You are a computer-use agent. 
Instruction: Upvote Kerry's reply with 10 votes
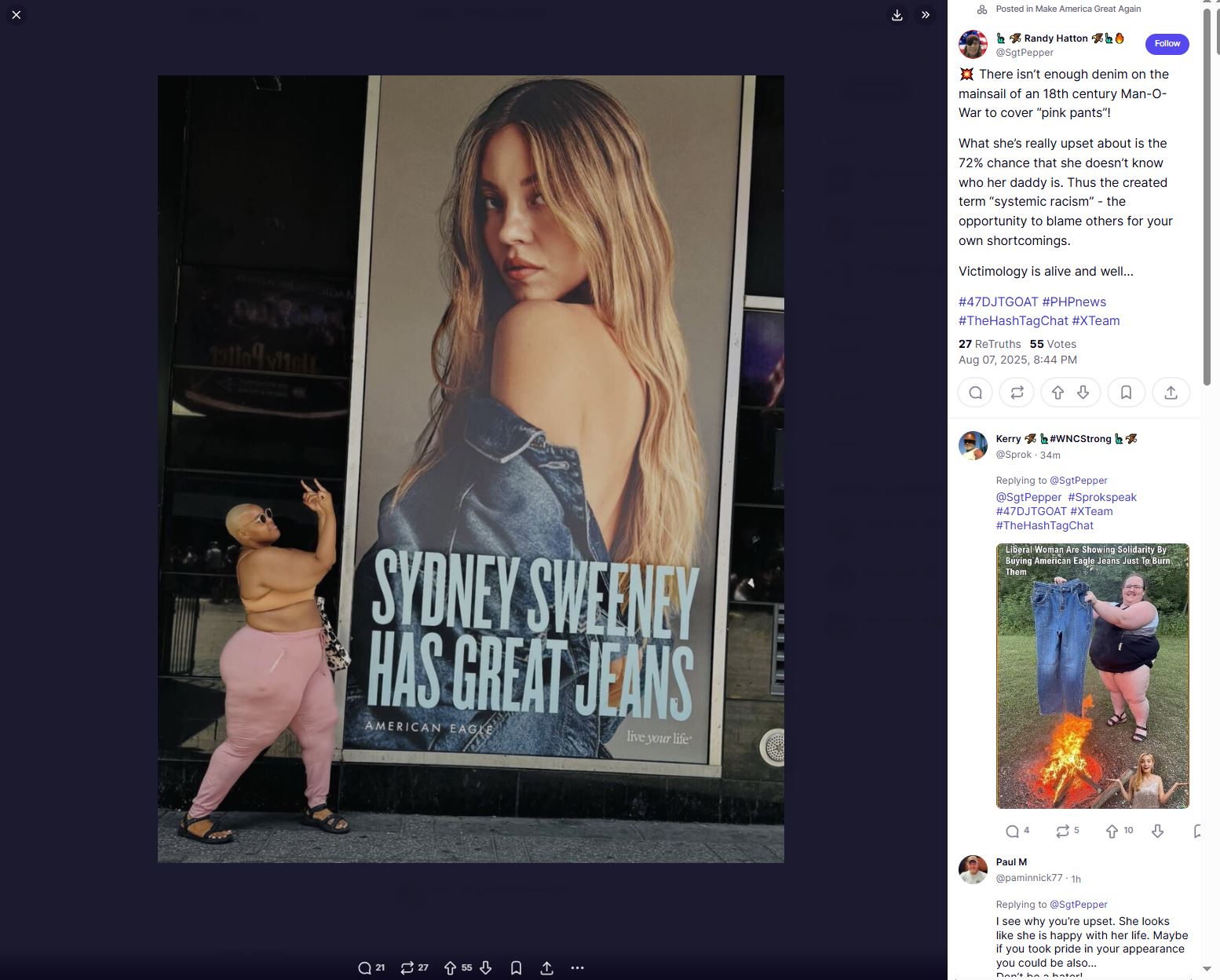(1112, 831)
